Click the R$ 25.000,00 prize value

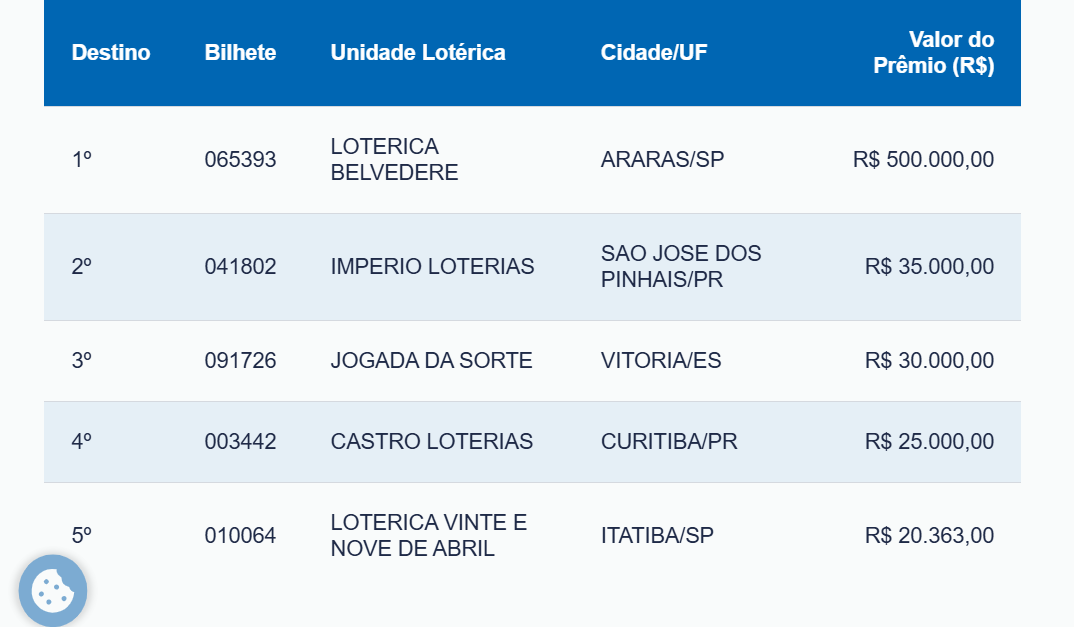point(929,441)
